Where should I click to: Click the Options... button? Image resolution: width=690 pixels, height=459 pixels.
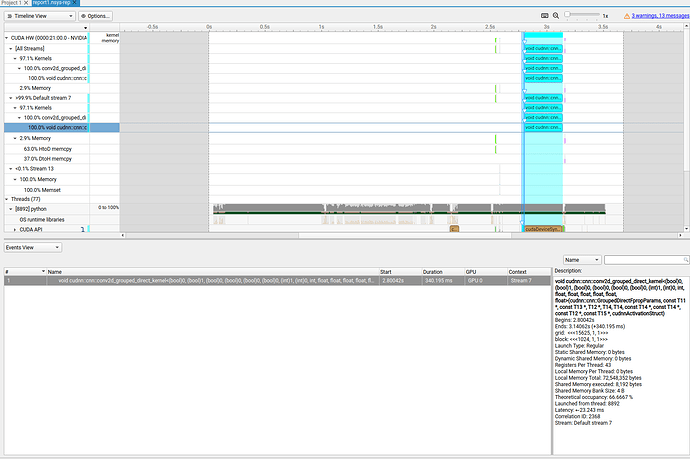tap(96, 16)
